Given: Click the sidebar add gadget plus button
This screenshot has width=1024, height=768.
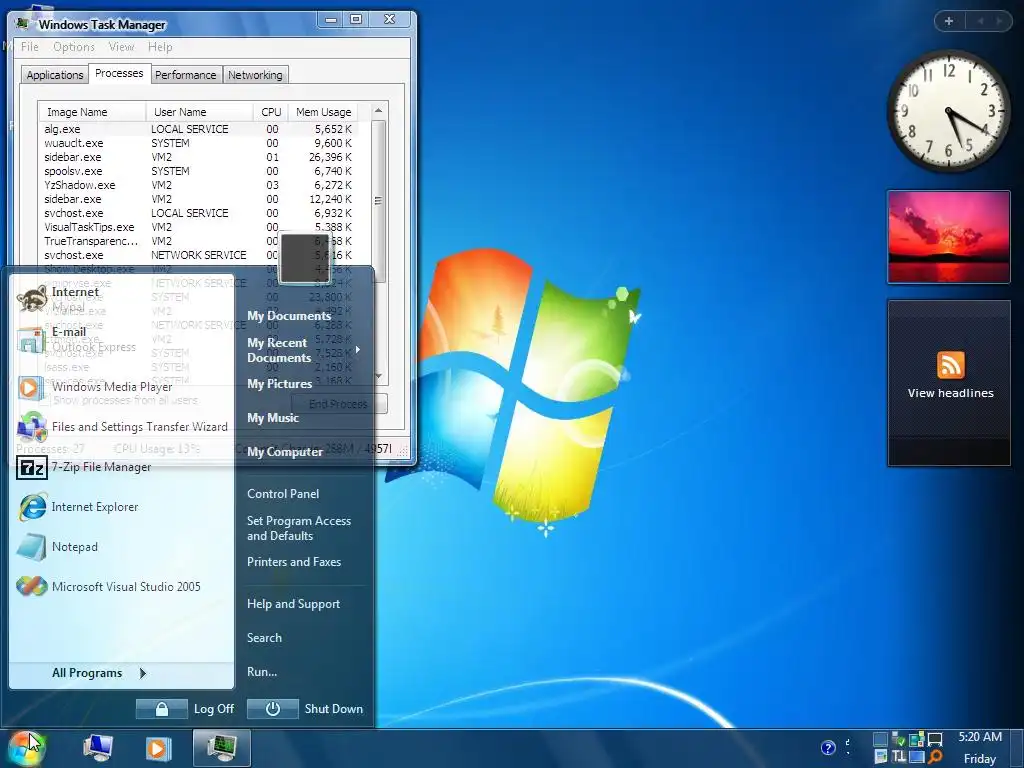Looking at the screenshot, I should (949, 21).
